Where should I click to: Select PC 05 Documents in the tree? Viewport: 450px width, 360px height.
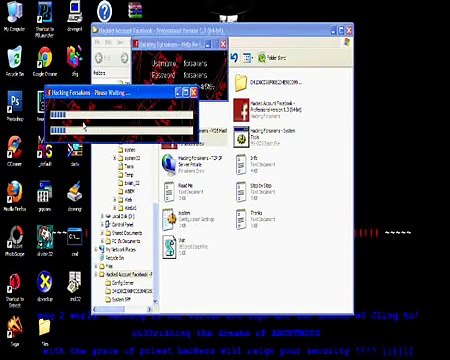click(x=123, y=241)
